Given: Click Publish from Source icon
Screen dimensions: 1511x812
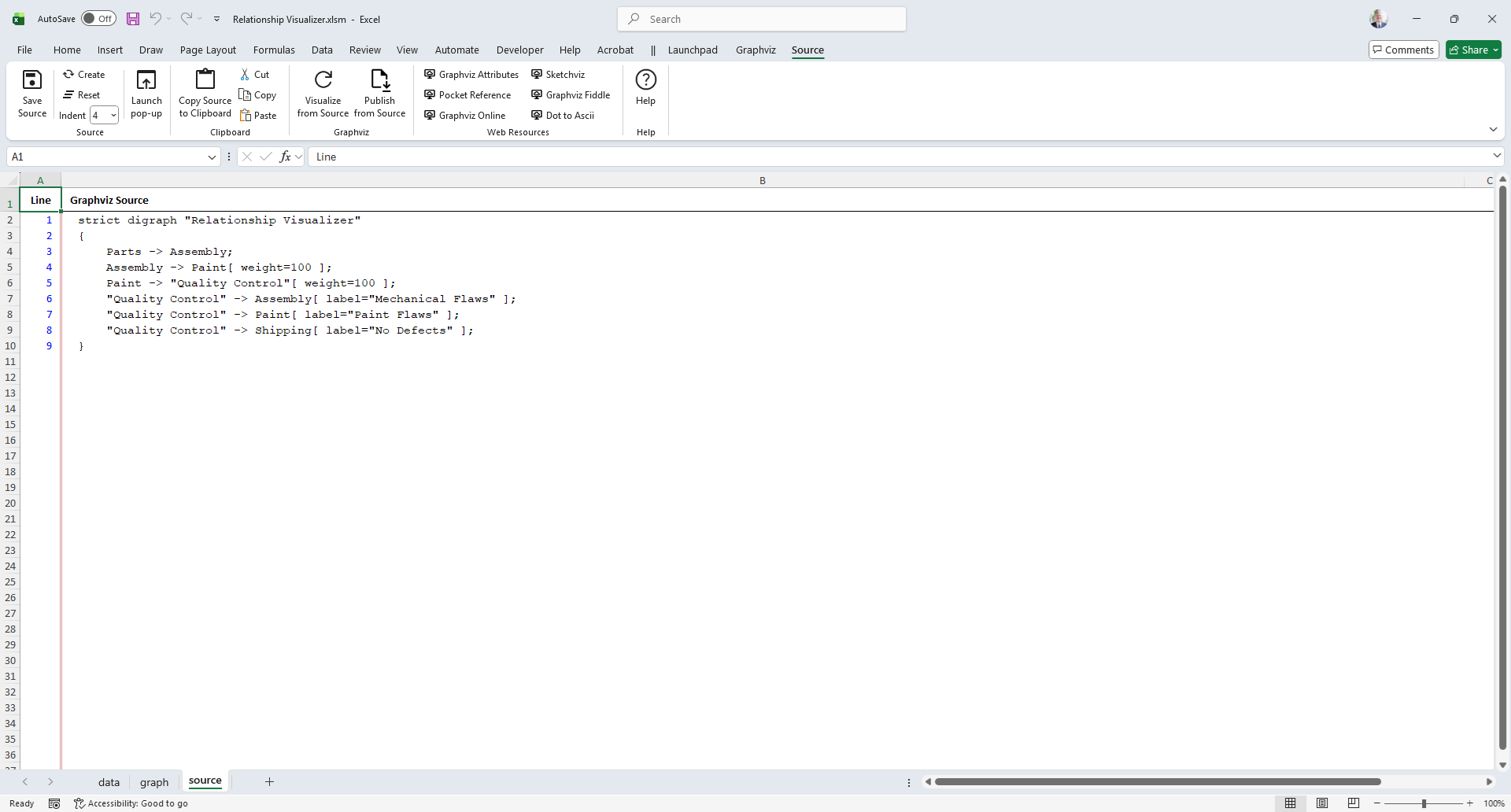Looking at the screenshot, I should (379, 79).
